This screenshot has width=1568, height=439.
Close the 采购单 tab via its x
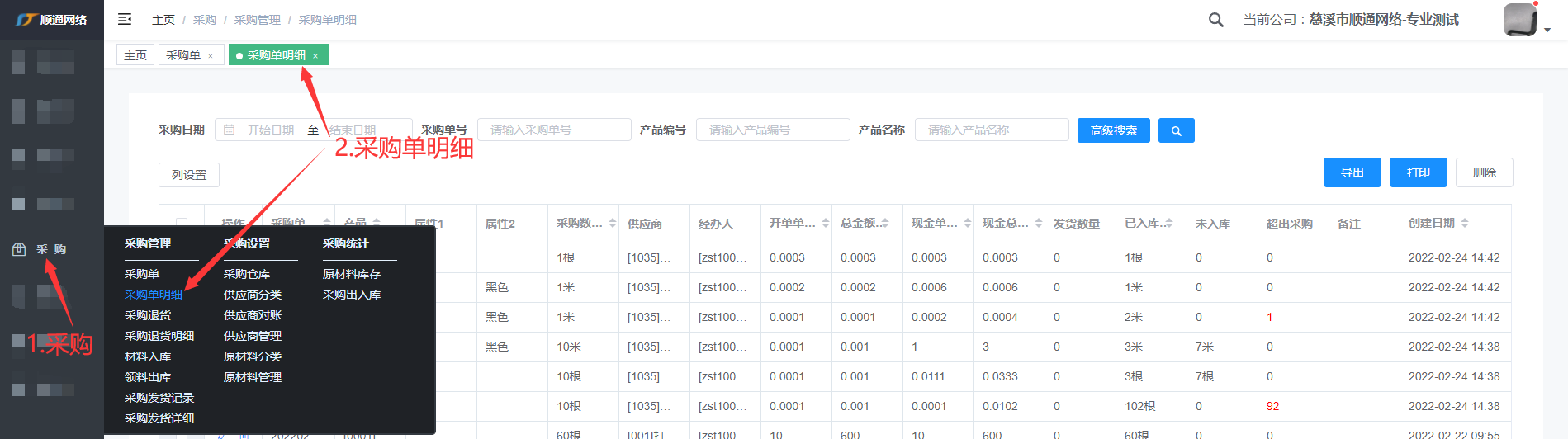click(x=211, y=56)
